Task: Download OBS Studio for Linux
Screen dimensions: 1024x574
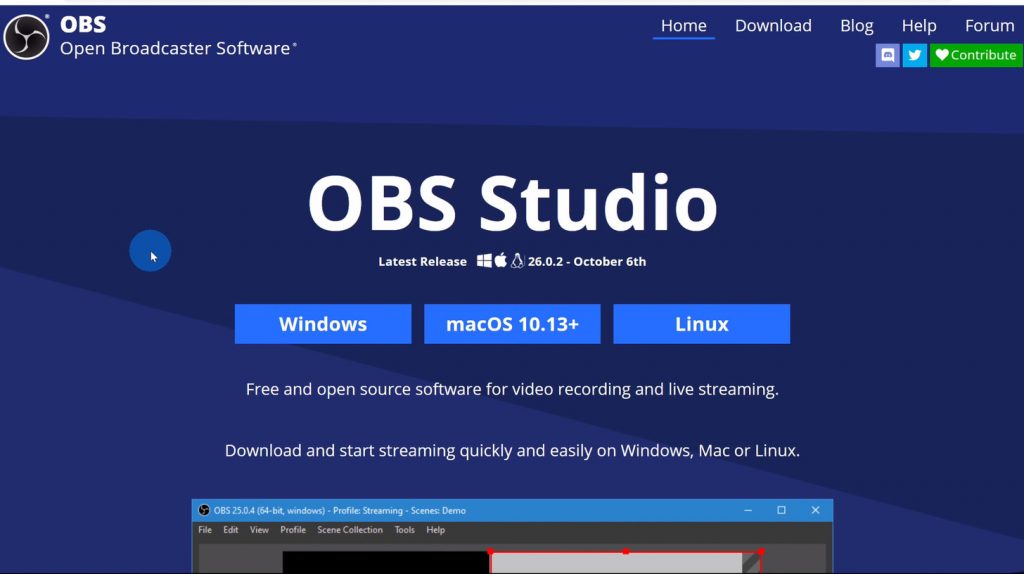Action: coord(701,324)
